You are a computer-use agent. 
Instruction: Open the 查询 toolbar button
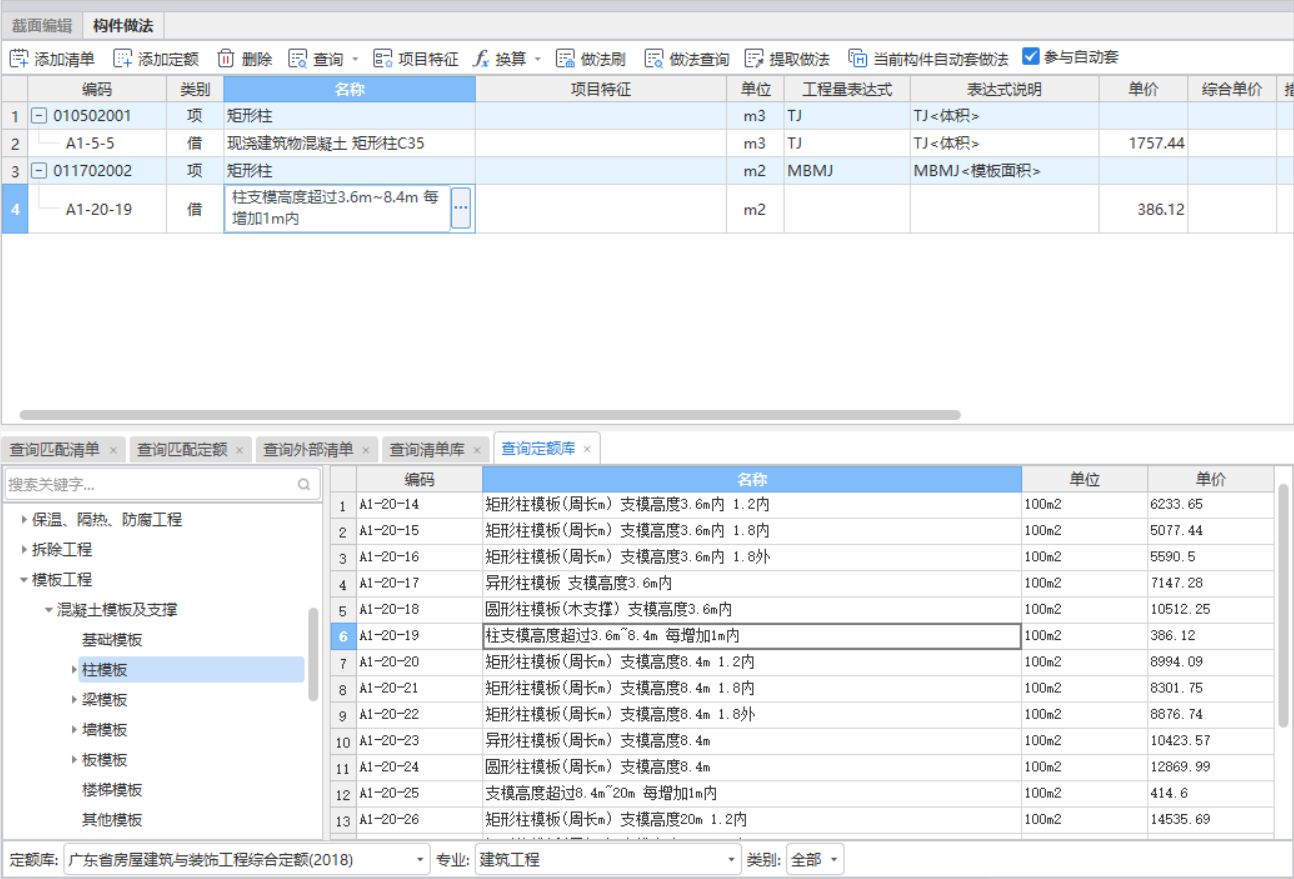[317, 59]
